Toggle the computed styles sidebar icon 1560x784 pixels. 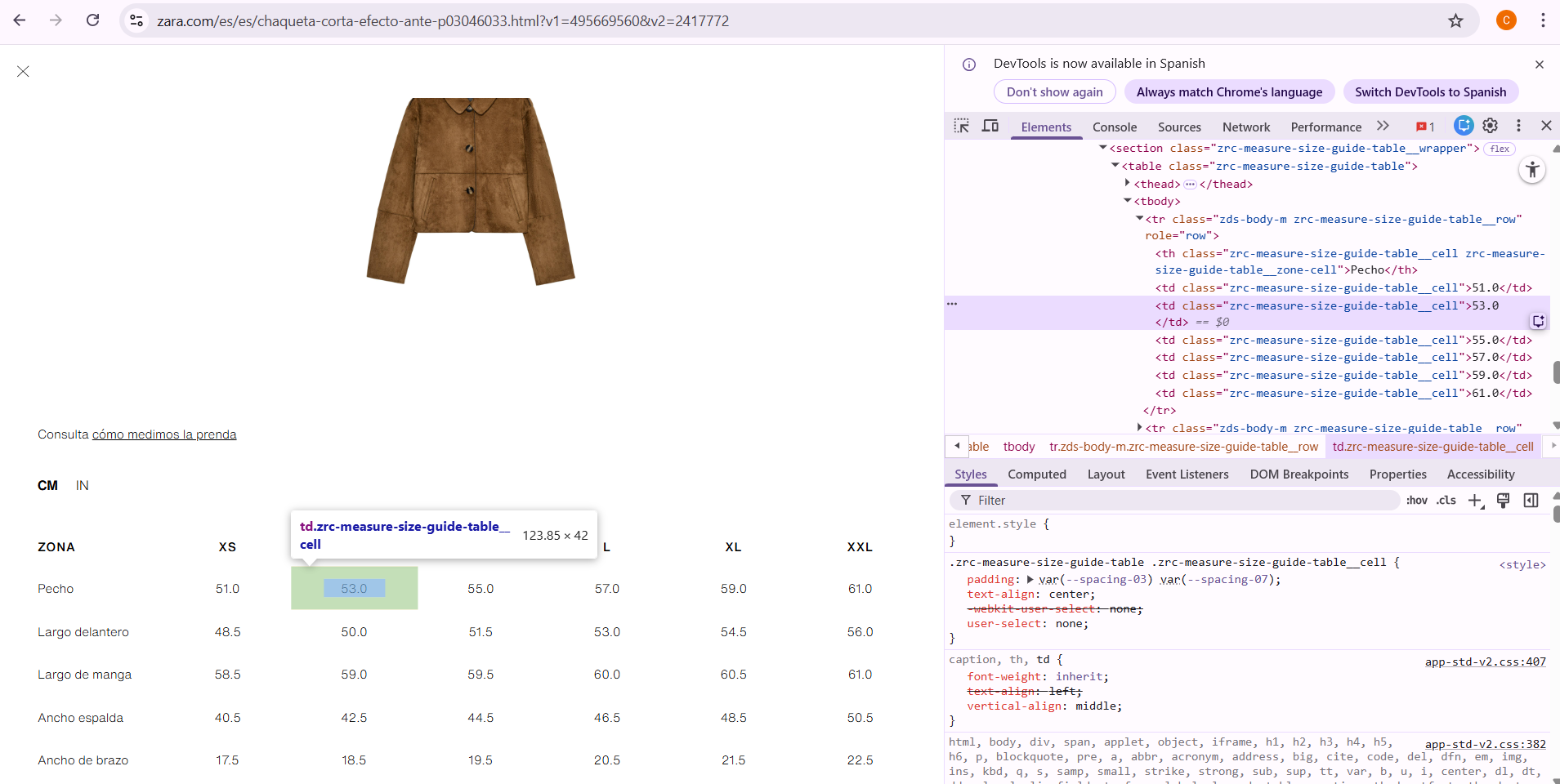(1531, 501)
